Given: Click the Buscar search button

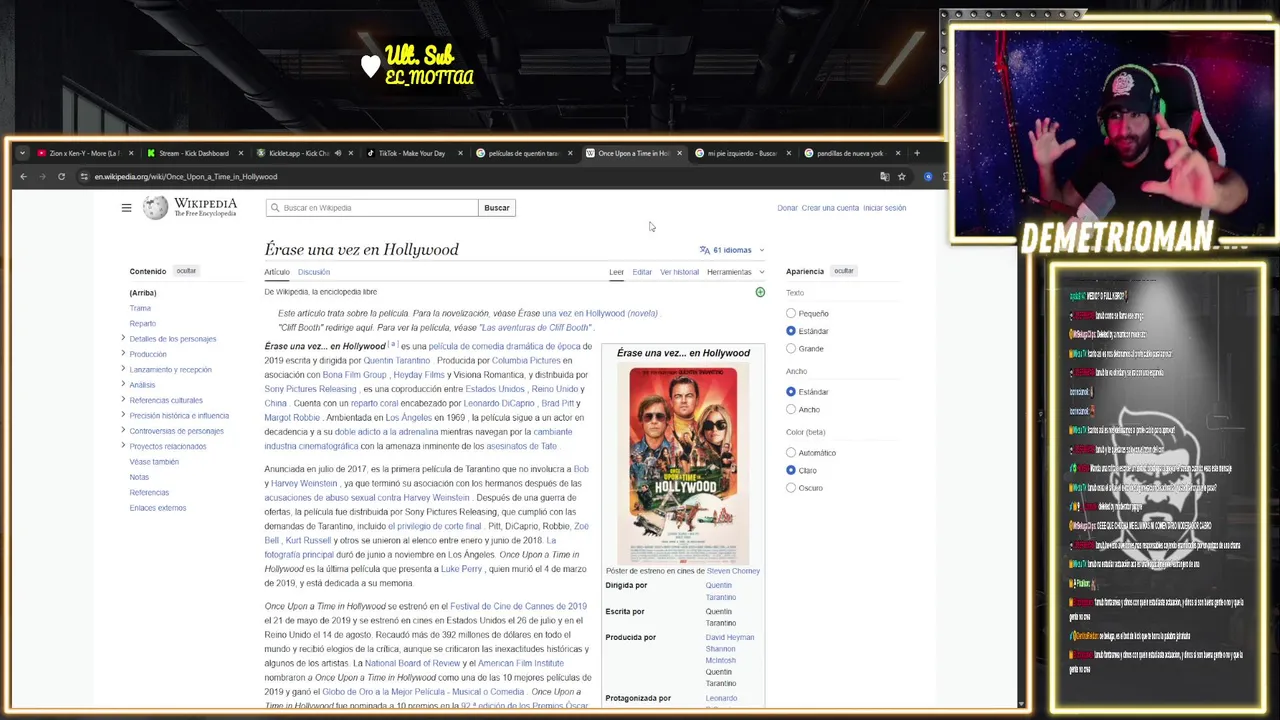Looking at the screenshot, I should (497, 208).
